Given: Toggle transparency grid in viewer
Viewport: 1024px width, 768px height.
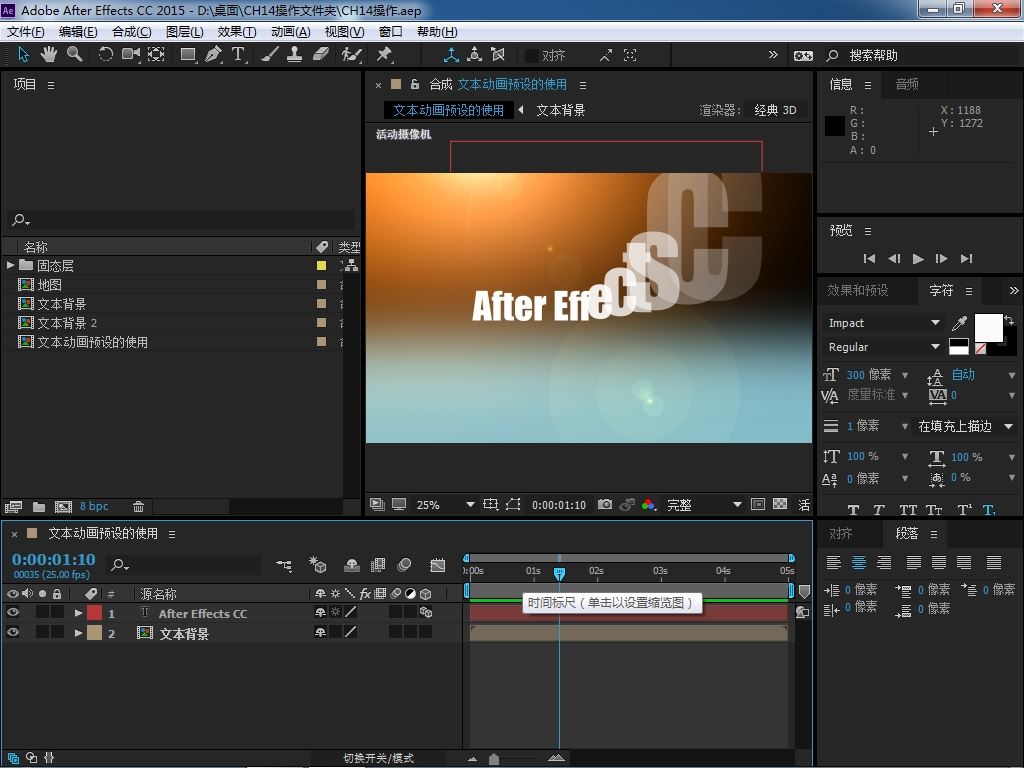Looking at the screenshot, I should [780, 504].
